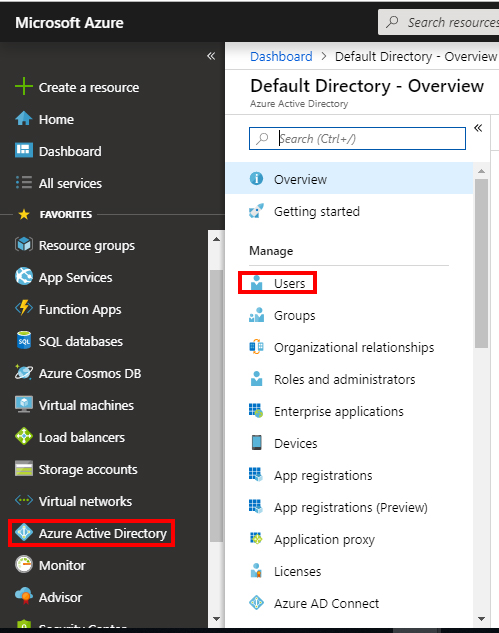Go to Home in sidebar
The height and width of the screenshot is (633, 499).
tap(56, 119)
